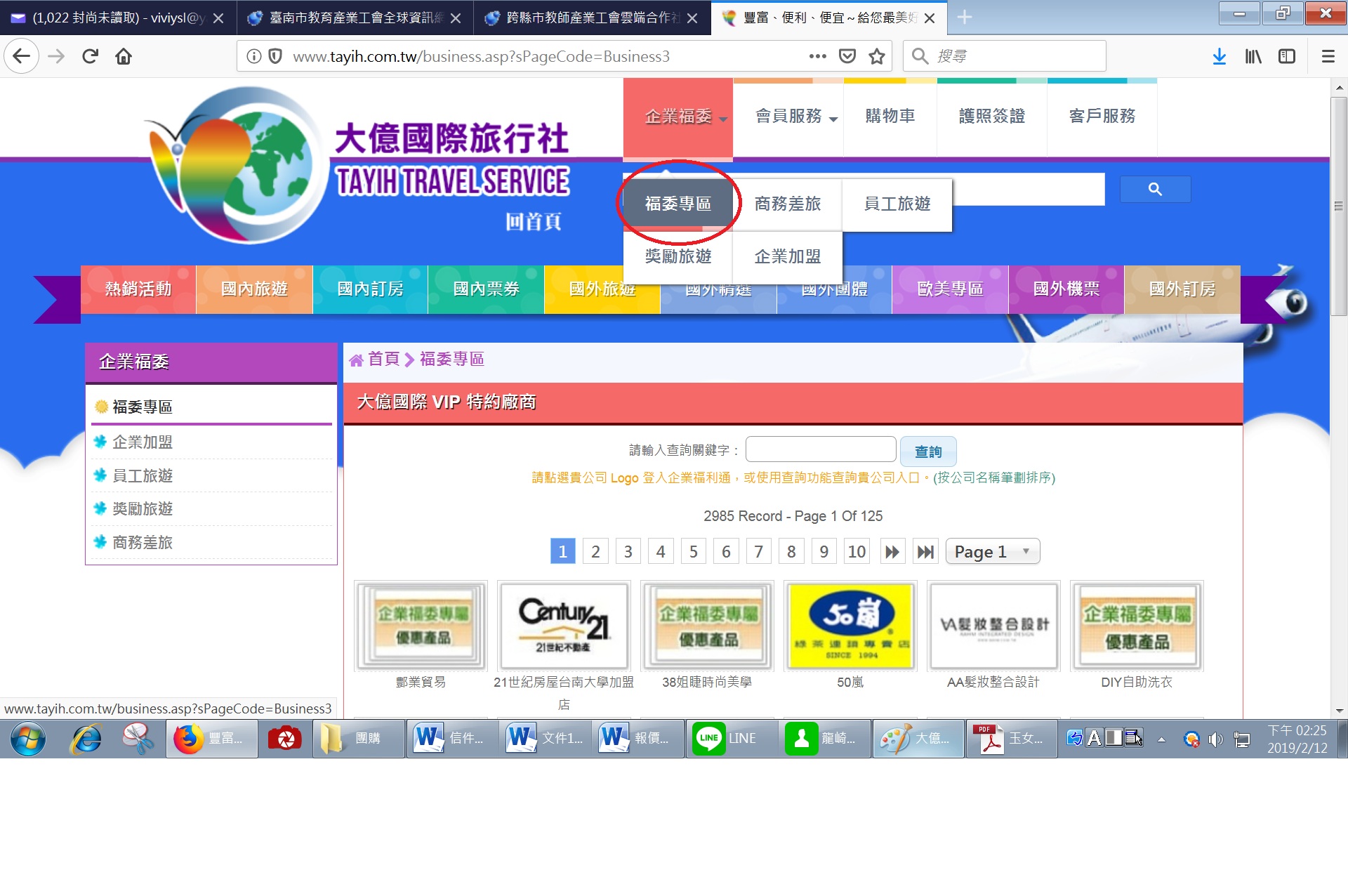Open the Firefox downloads arrow

click(1220, 56)
